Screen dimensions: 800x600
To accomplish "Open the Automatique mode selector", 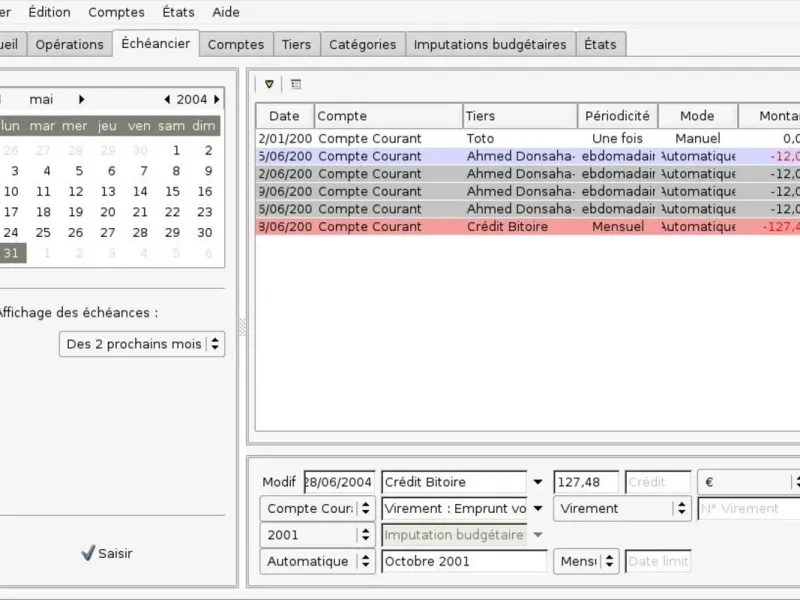I will (x=317, y=561).
